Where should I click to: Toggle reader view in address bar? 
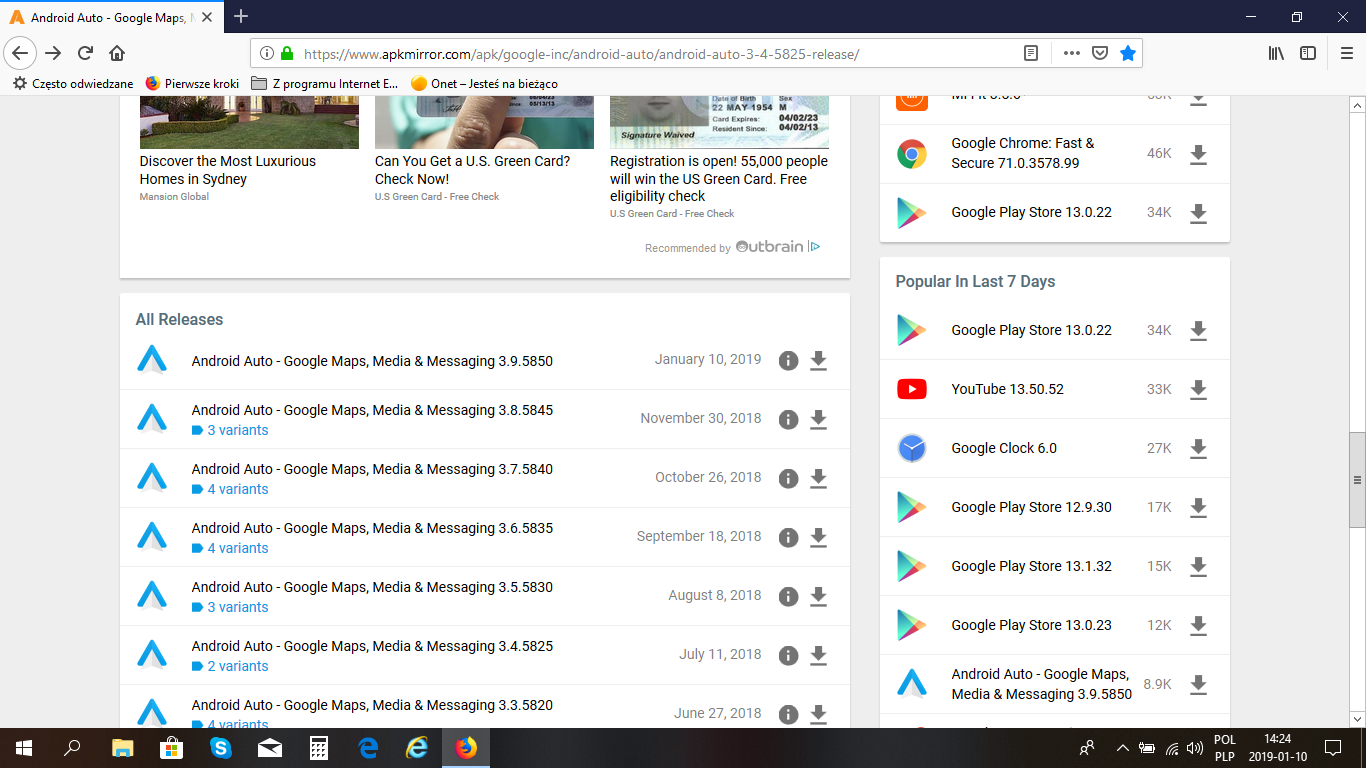(1031, 53)
